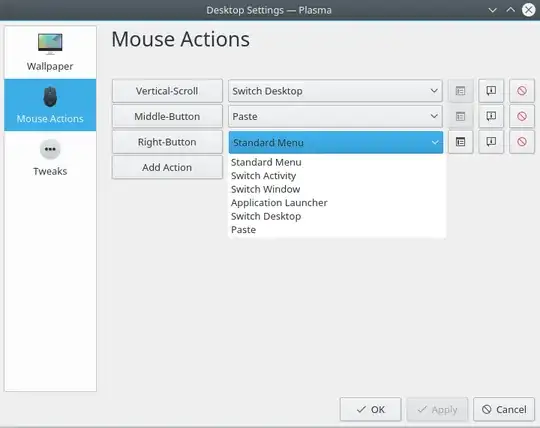540x428 pixels.
Task: Choose Application Launcher from the open list
Action: click(x=337, y=202)
